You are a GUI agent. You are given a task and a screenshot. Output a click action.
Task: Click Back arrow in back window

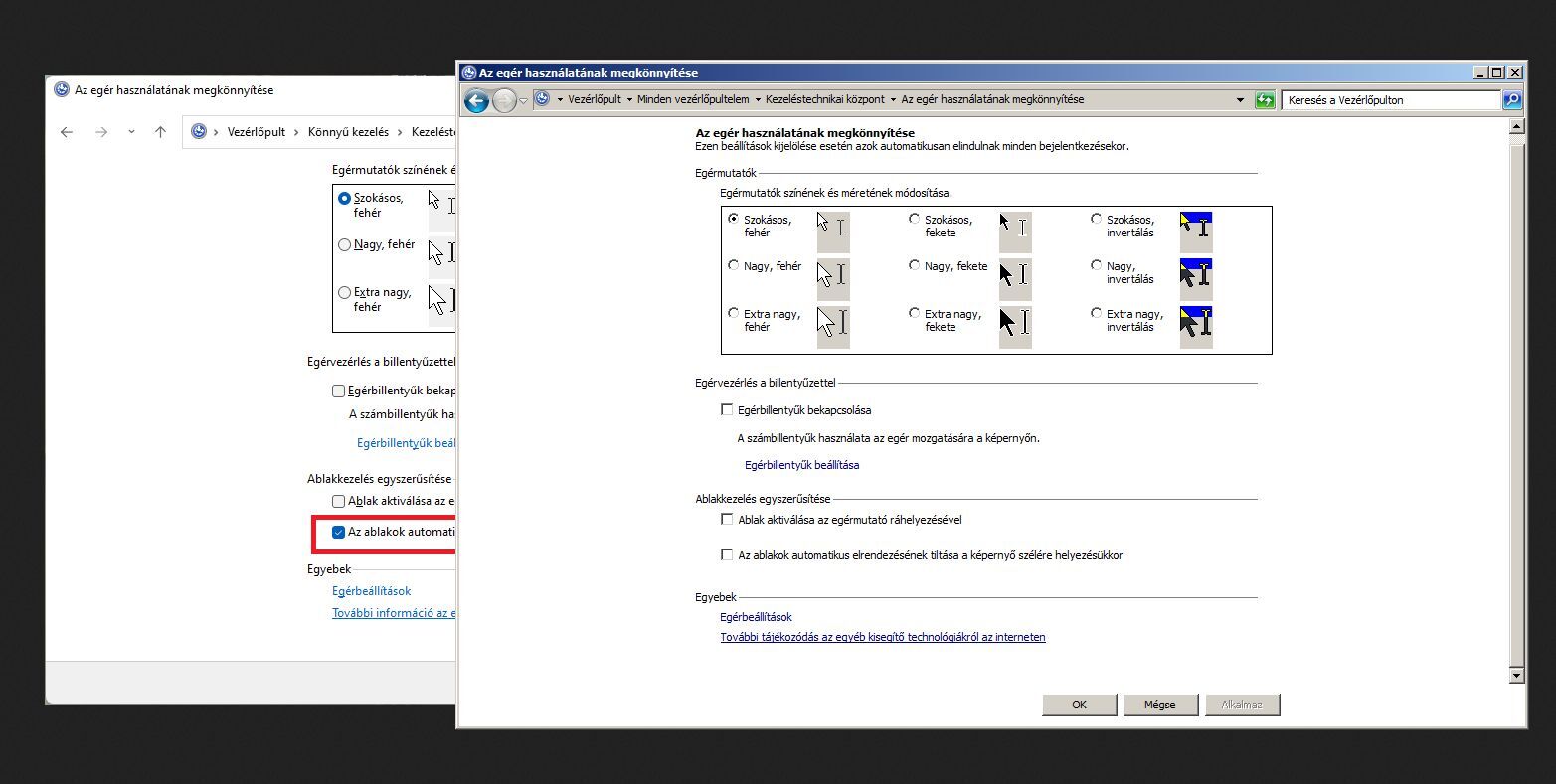point(67,132)
